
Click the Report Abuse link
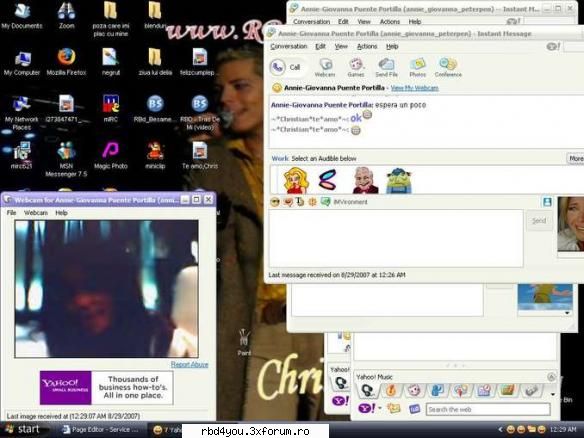[189, 364]
